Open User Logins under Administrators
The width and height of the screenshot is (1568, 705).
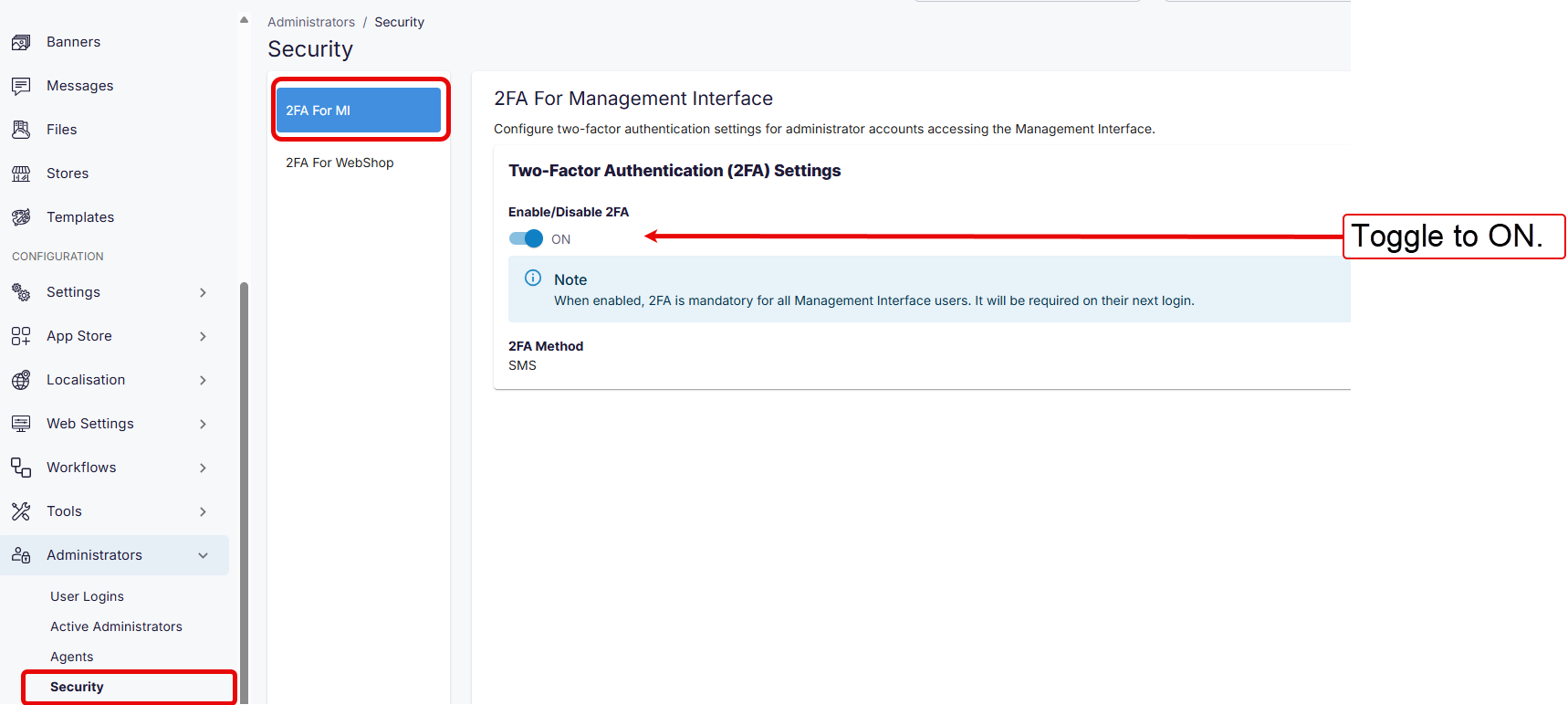point(87,596)
